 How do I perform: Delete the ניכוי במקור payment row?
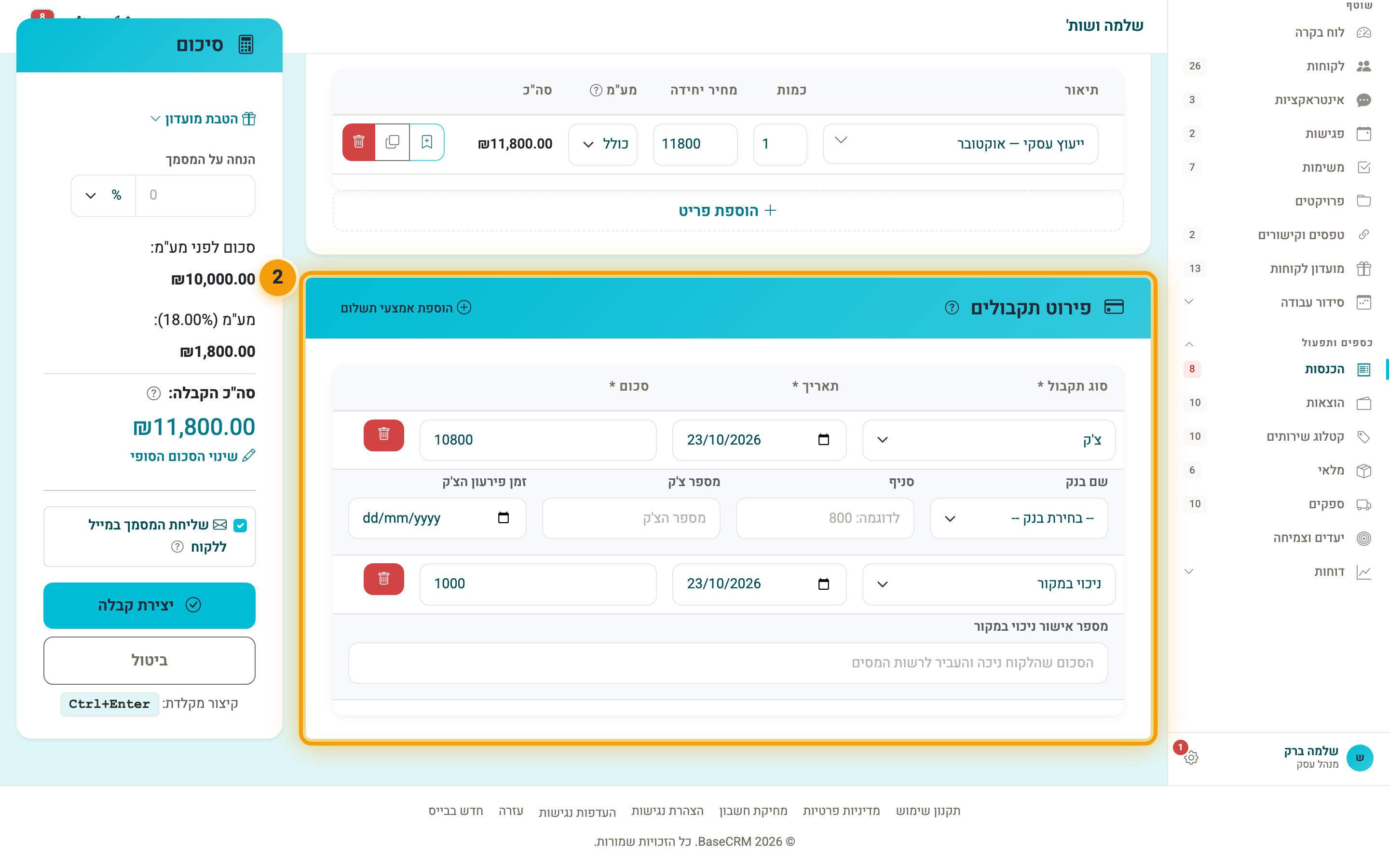[383, 579]
